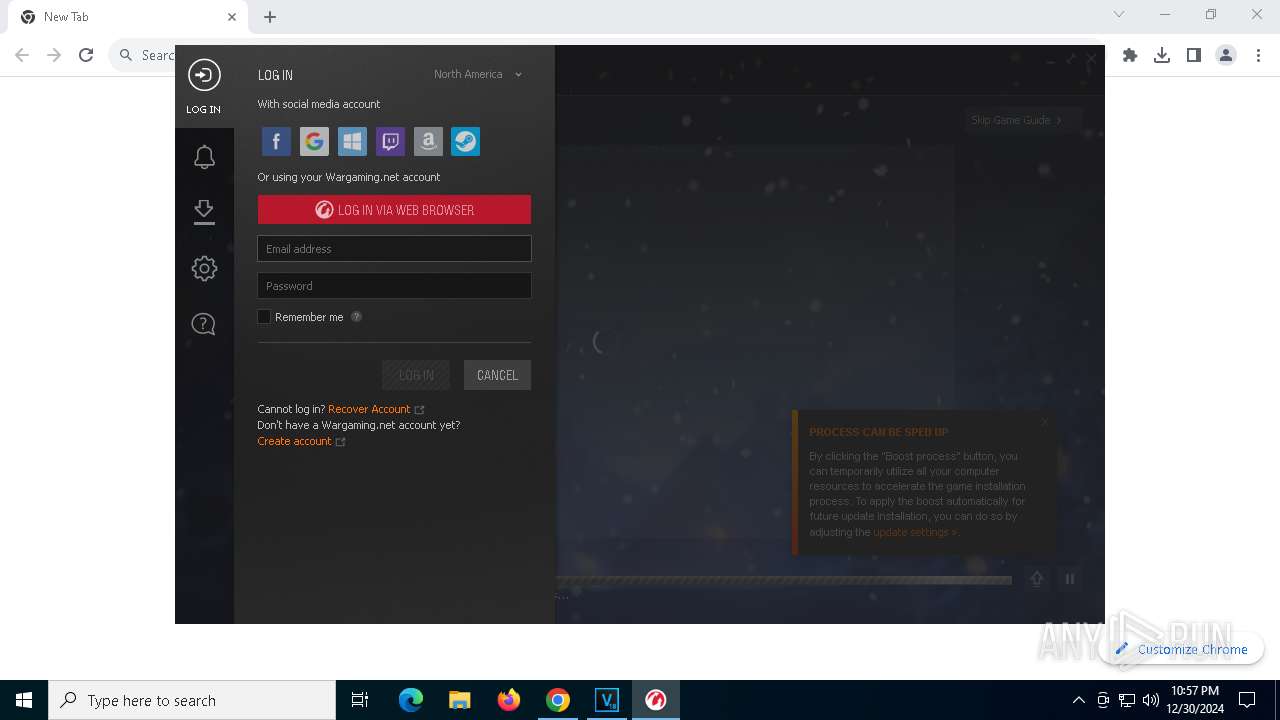The image size is (1280, 720).
Task: Expand the North America region dropdown
Action: pyautogui.click(x=478, y=74)
